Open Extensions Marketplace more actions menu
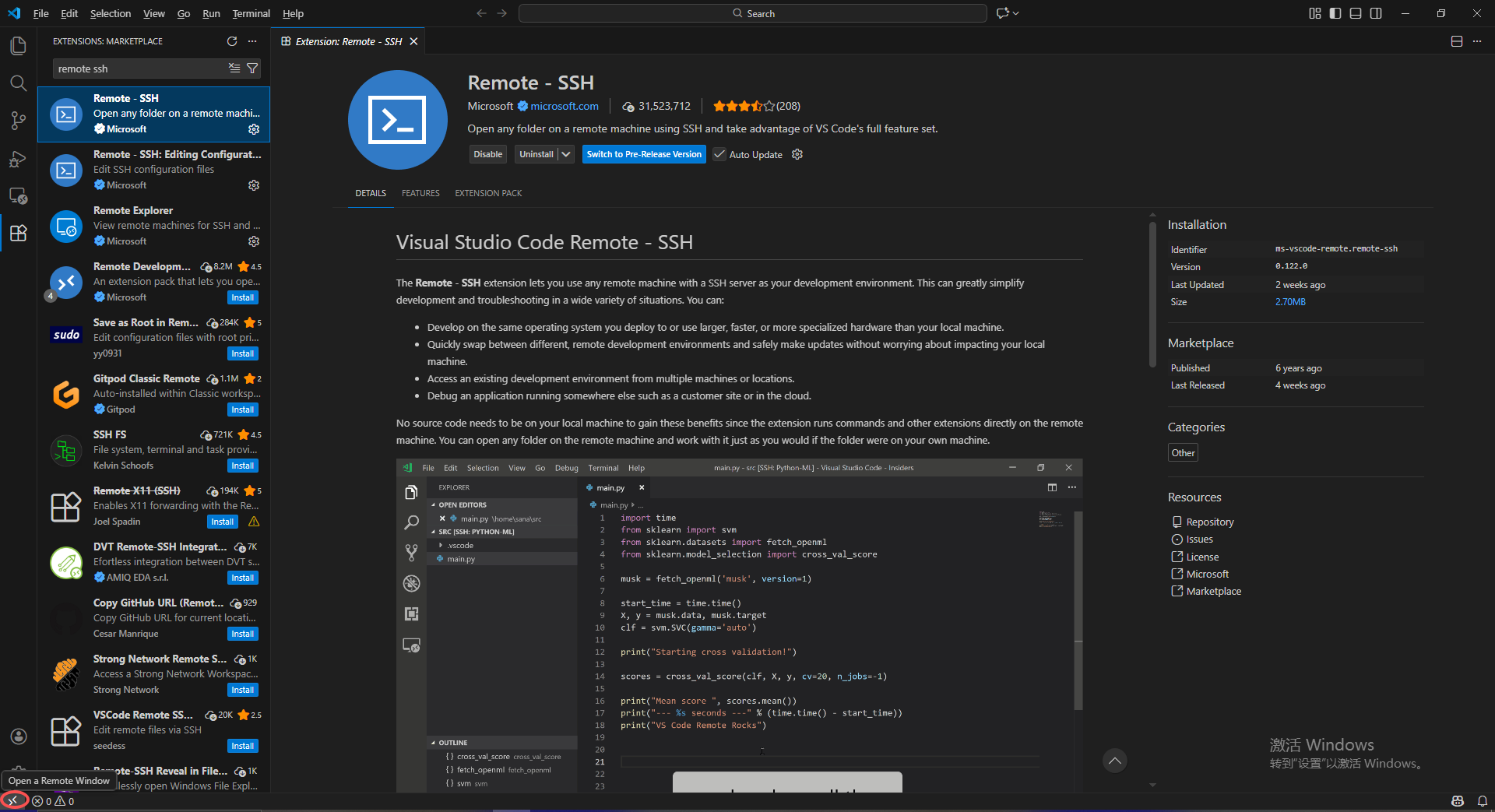This screenshot has width=1495, height=812. pos(252,41)
